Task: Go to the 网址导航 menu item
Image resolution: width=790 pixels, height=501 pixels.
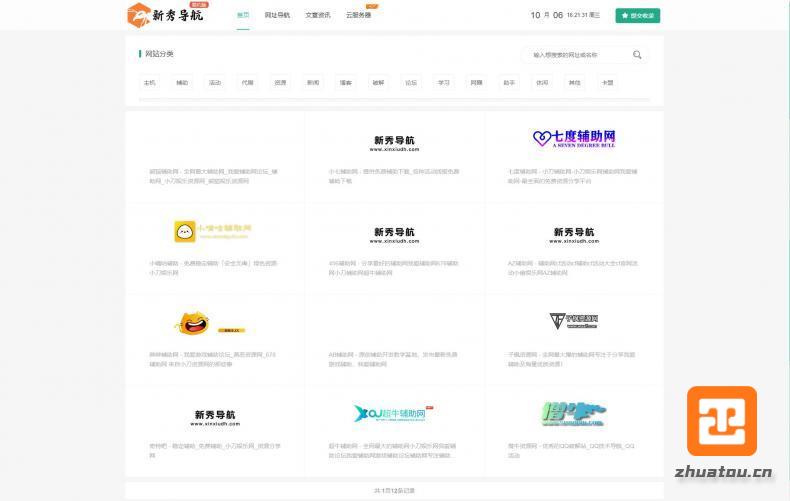Action: (277, 15)
